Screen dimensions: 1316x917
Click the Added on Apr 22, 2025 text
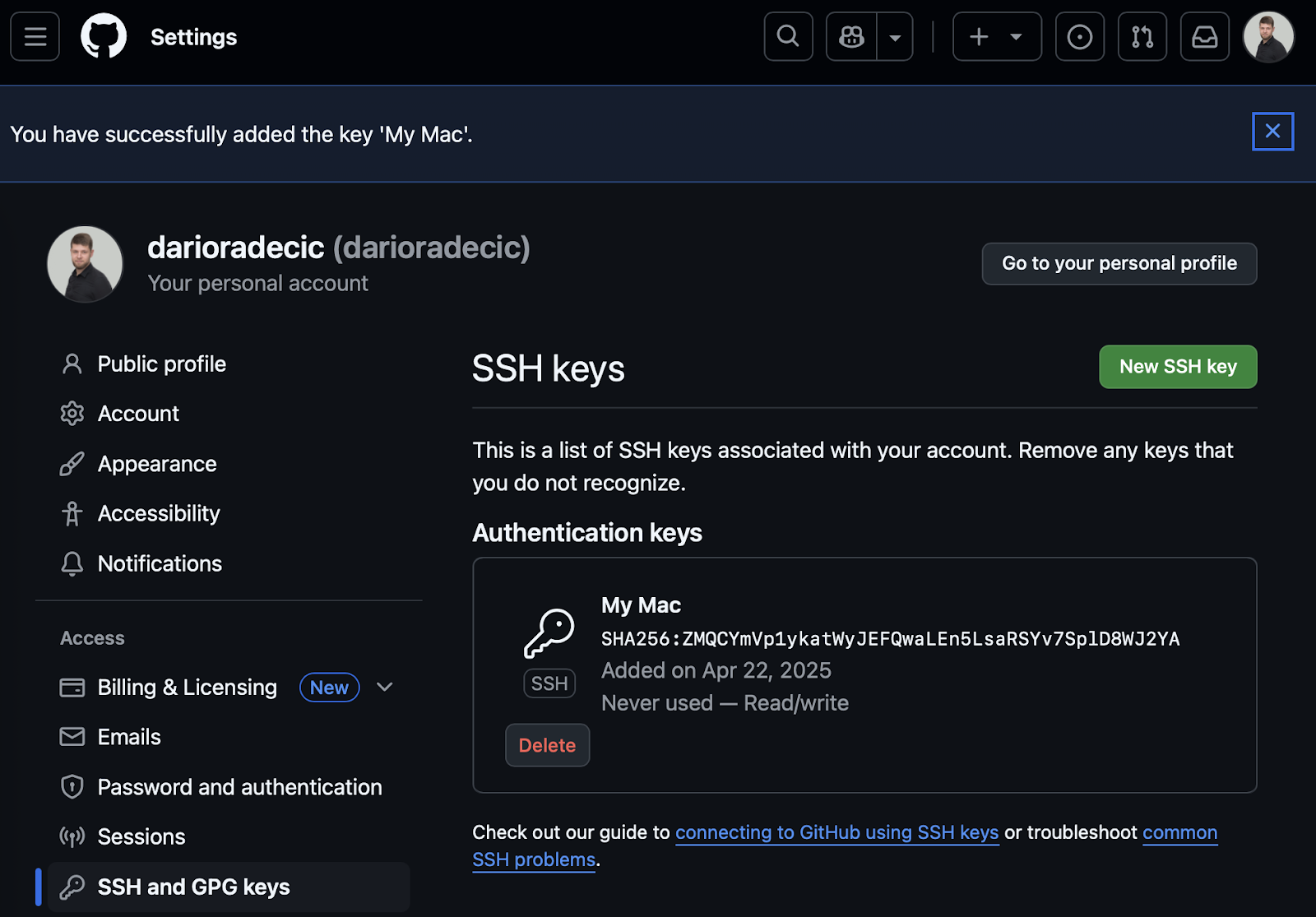(716, 671)
